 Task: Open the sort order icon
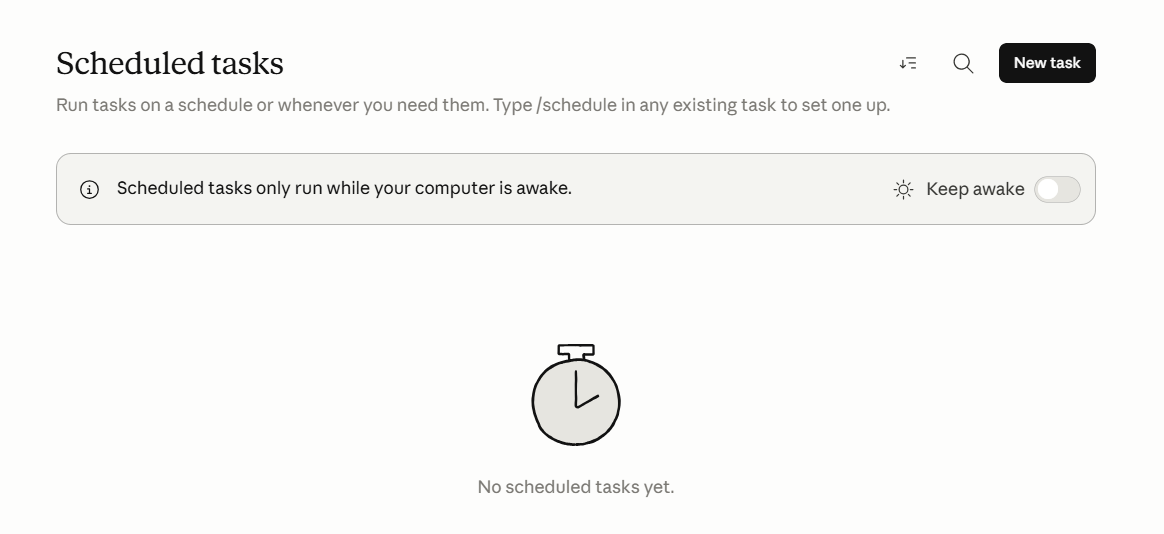pos(908,63)
